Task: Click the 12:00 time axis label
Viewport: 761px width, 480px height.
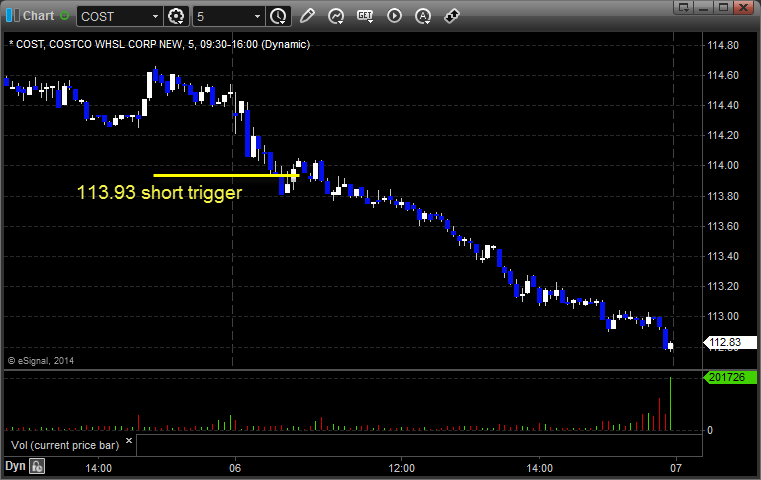Action: (x=401, y=468)
